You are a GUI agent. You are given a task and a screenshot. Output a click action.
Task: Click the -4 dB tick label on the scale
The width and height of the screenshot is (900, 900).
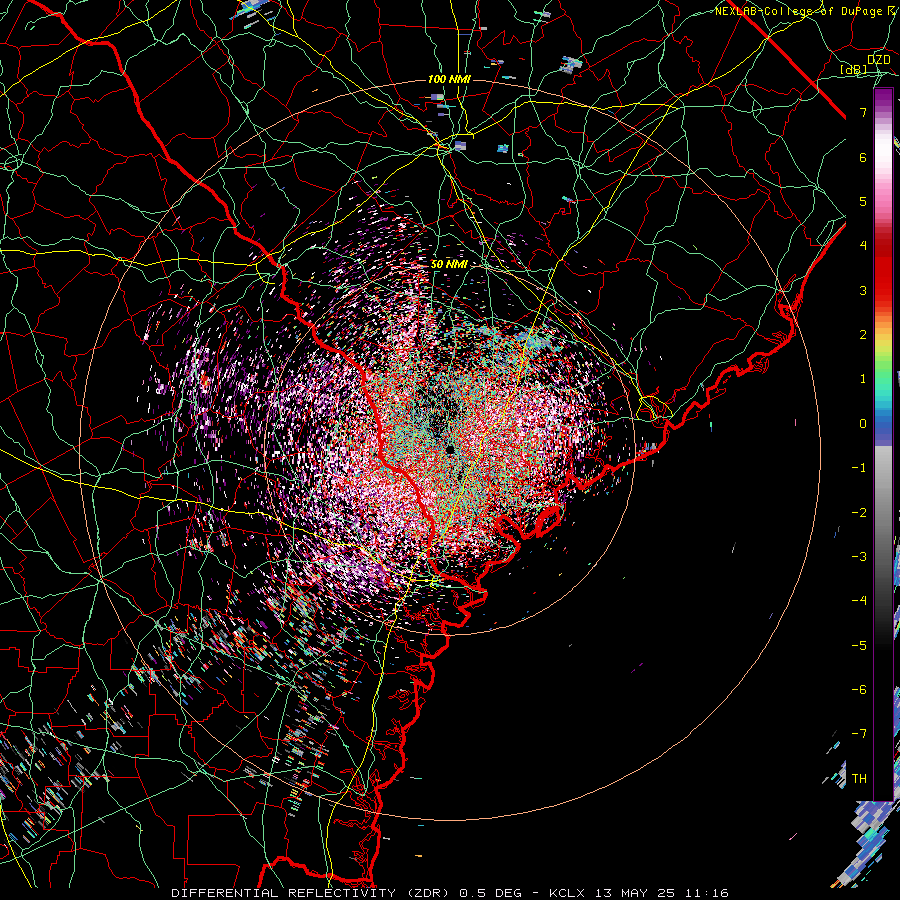859,601
